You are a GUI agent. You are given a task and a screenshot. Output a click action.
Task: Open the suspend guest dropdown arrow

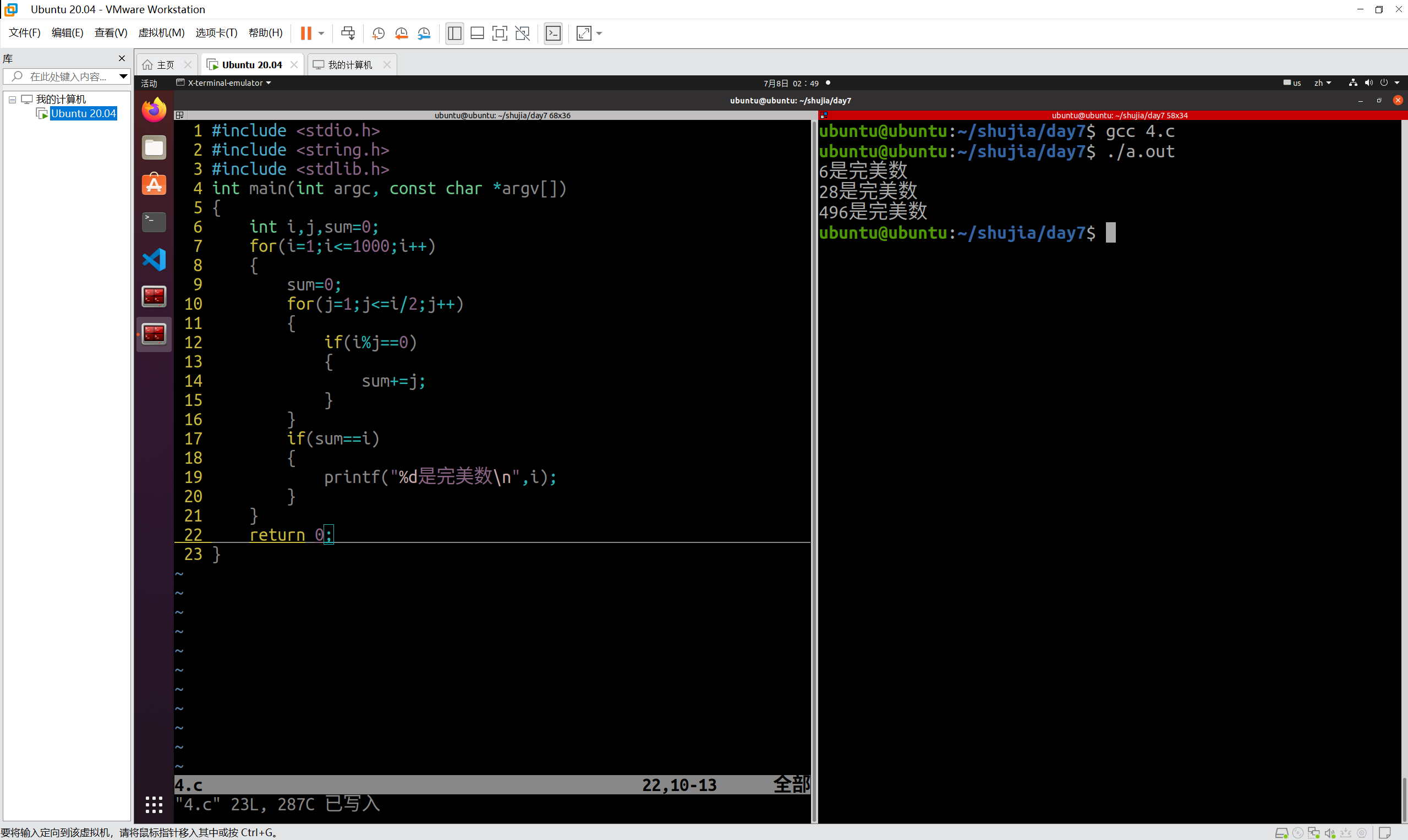[320, 33]
